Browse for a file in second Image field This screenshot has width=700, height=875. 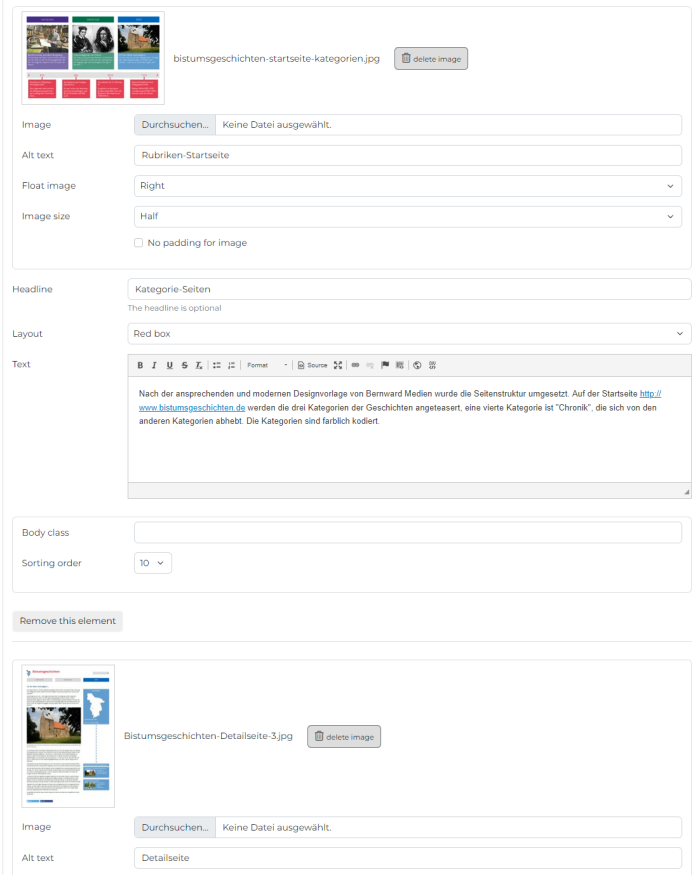175,828
